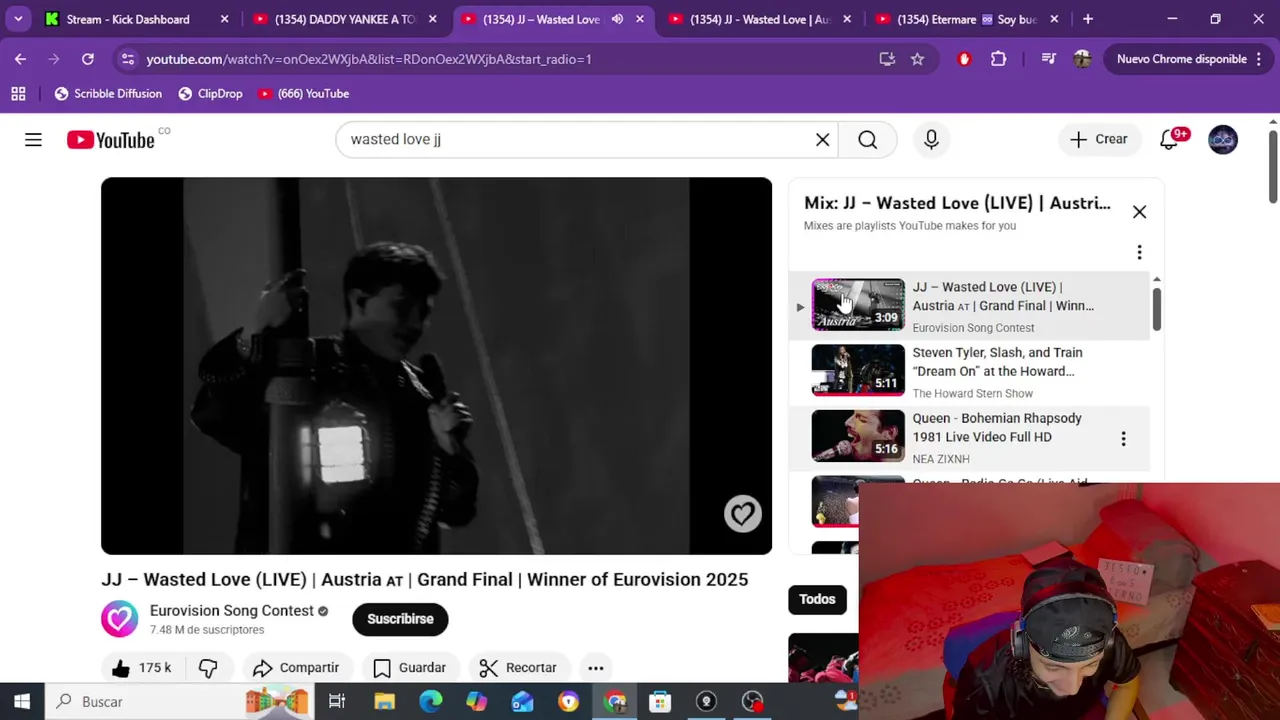
Task: Share the video with Compartir
Action: pos(296,668)
